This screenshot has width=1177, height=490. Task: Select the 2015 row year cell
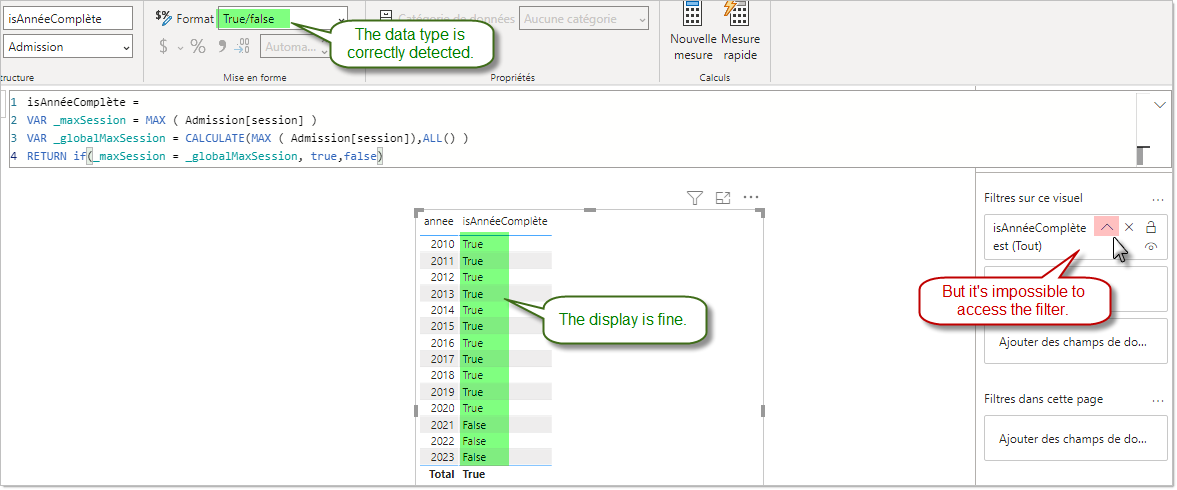443,326
